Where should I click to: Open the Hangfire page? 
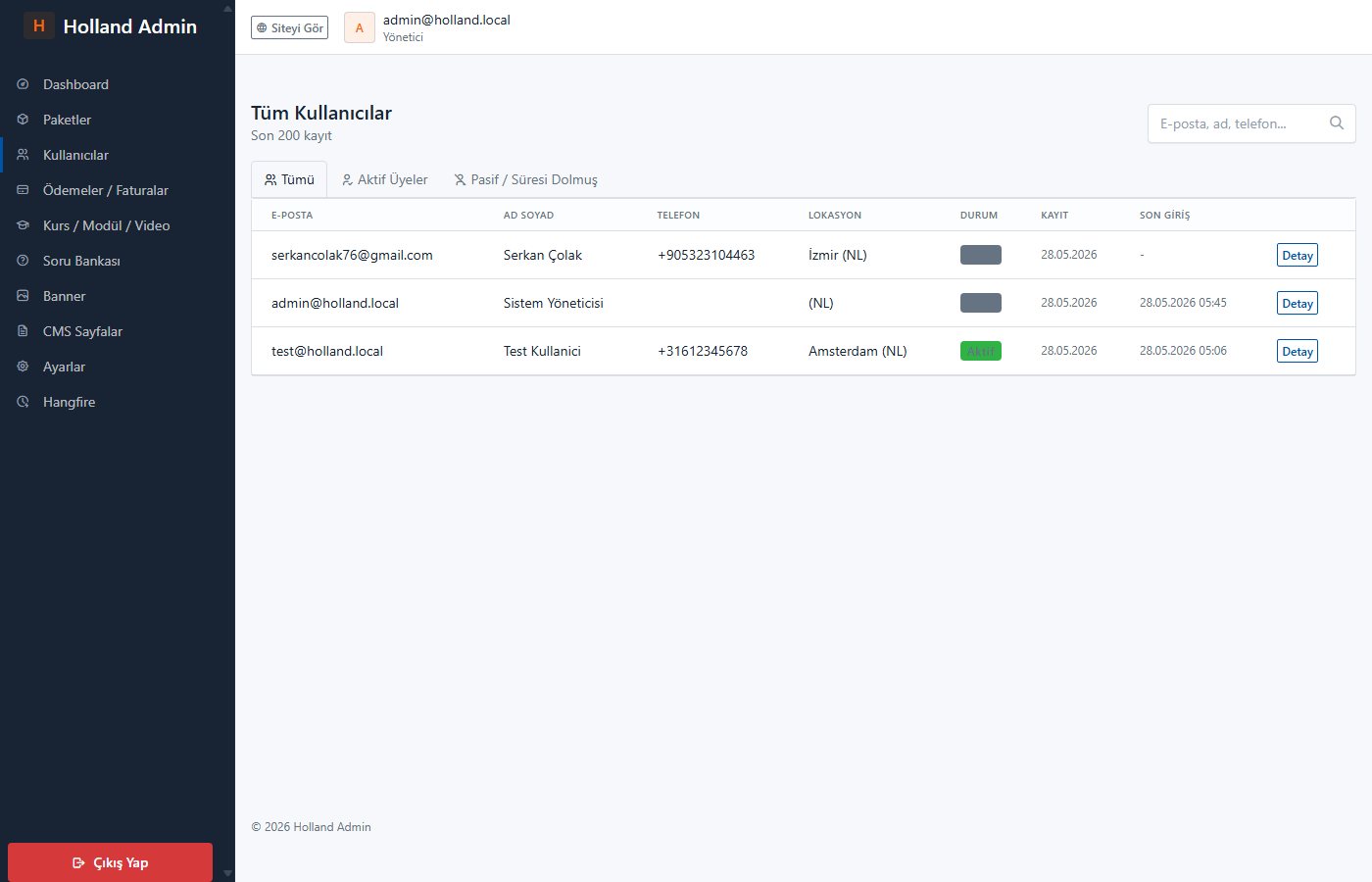pyautogui.click(x=118, y=402)
